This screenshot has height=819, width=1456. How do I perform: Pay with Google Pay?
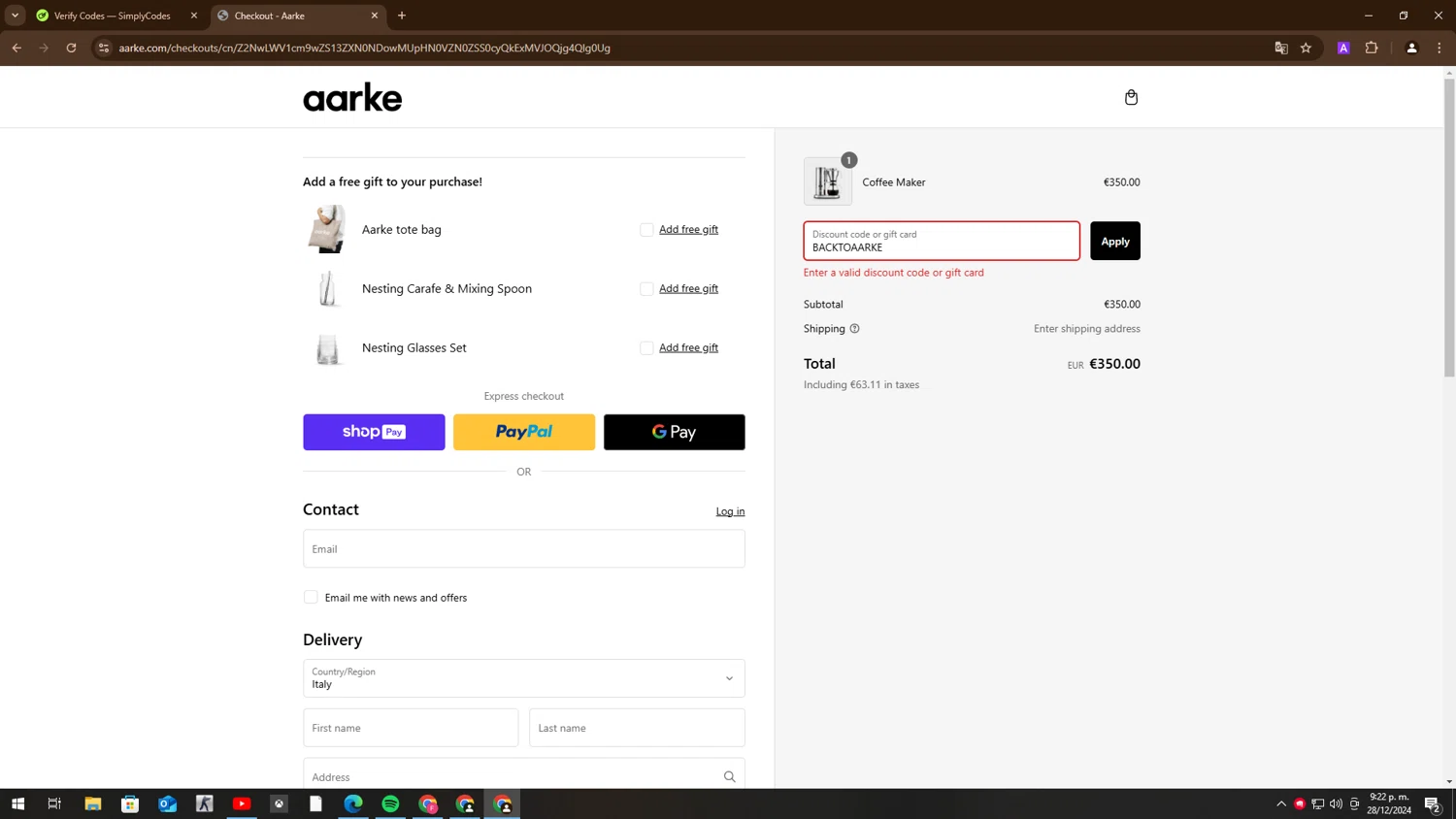(x=674, y=432)
